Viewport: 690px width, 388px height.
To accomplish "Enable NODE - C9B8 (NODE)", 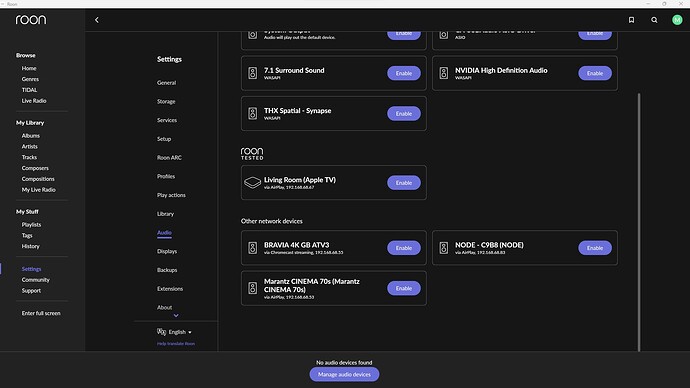I will pyautogui.click(x=595, y=248).
